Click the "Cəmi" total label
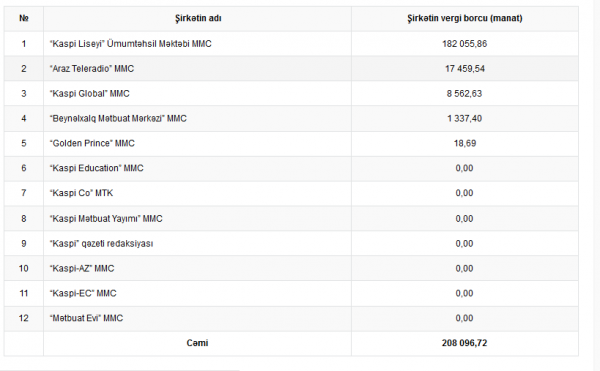Screen dimensions: 600x371 [197, 343]
